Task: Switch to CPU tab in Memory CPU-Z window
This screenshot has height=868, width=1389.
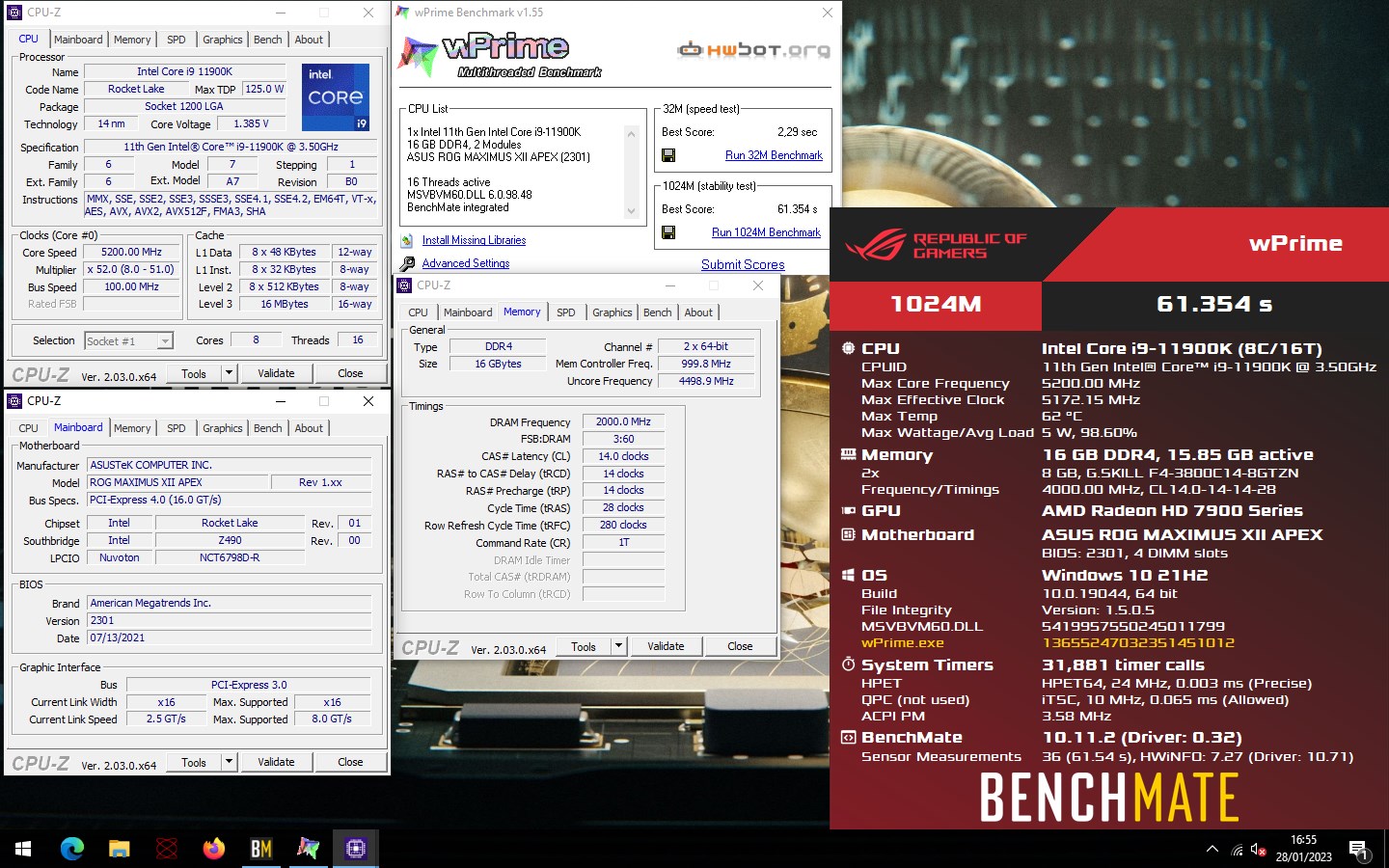Action: pos(418,312)
